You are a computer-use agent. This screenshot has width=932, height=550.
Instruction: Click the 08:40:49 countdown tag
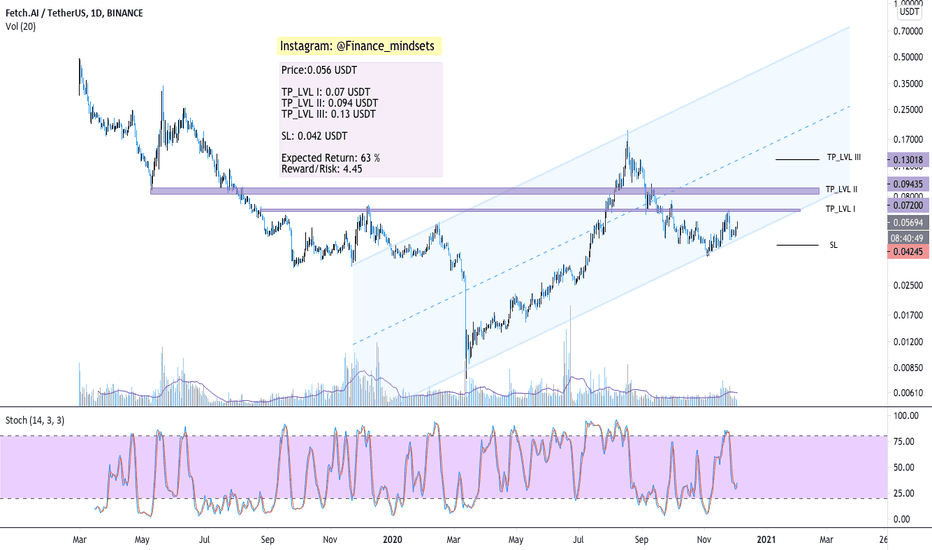[908, 238]
